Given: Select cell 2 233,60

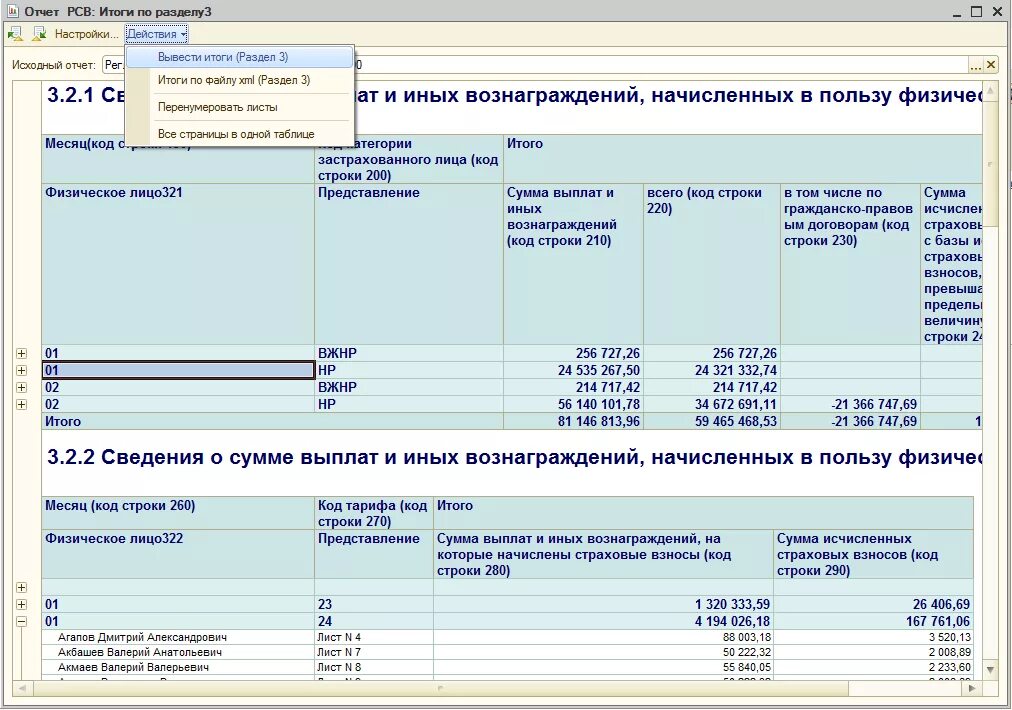Looking at the screenshot, I should 873,667.
